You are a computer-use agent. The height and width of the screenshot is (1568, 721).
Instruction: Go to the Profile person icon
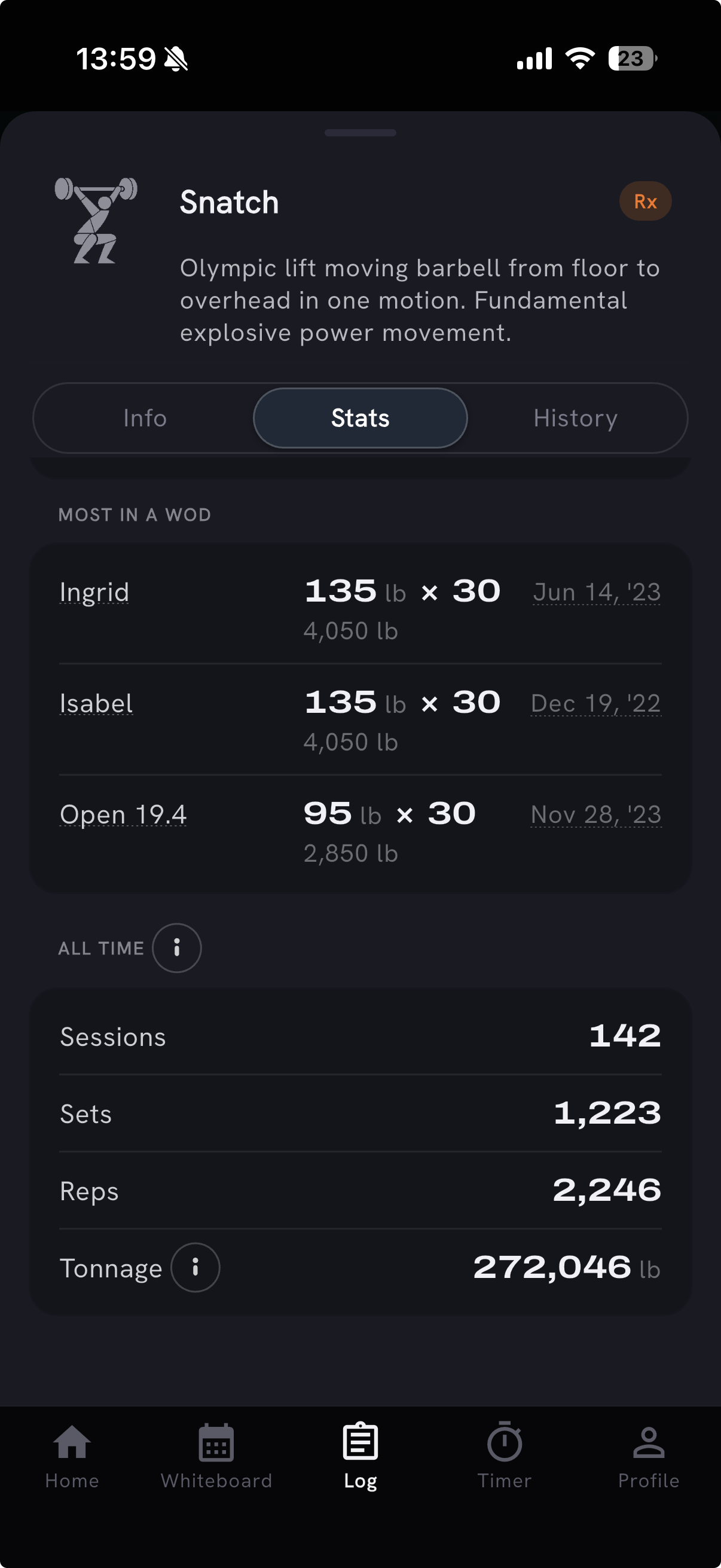[x=649, y=1442]
